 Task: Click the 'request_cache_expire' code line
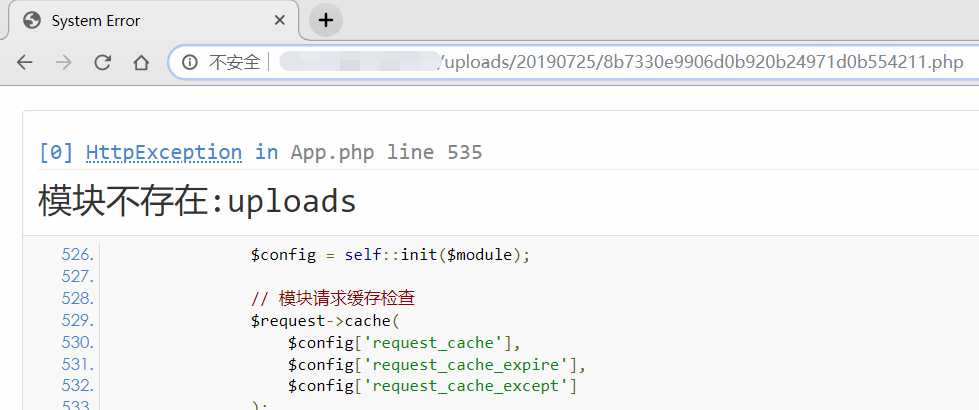point(437,364)
